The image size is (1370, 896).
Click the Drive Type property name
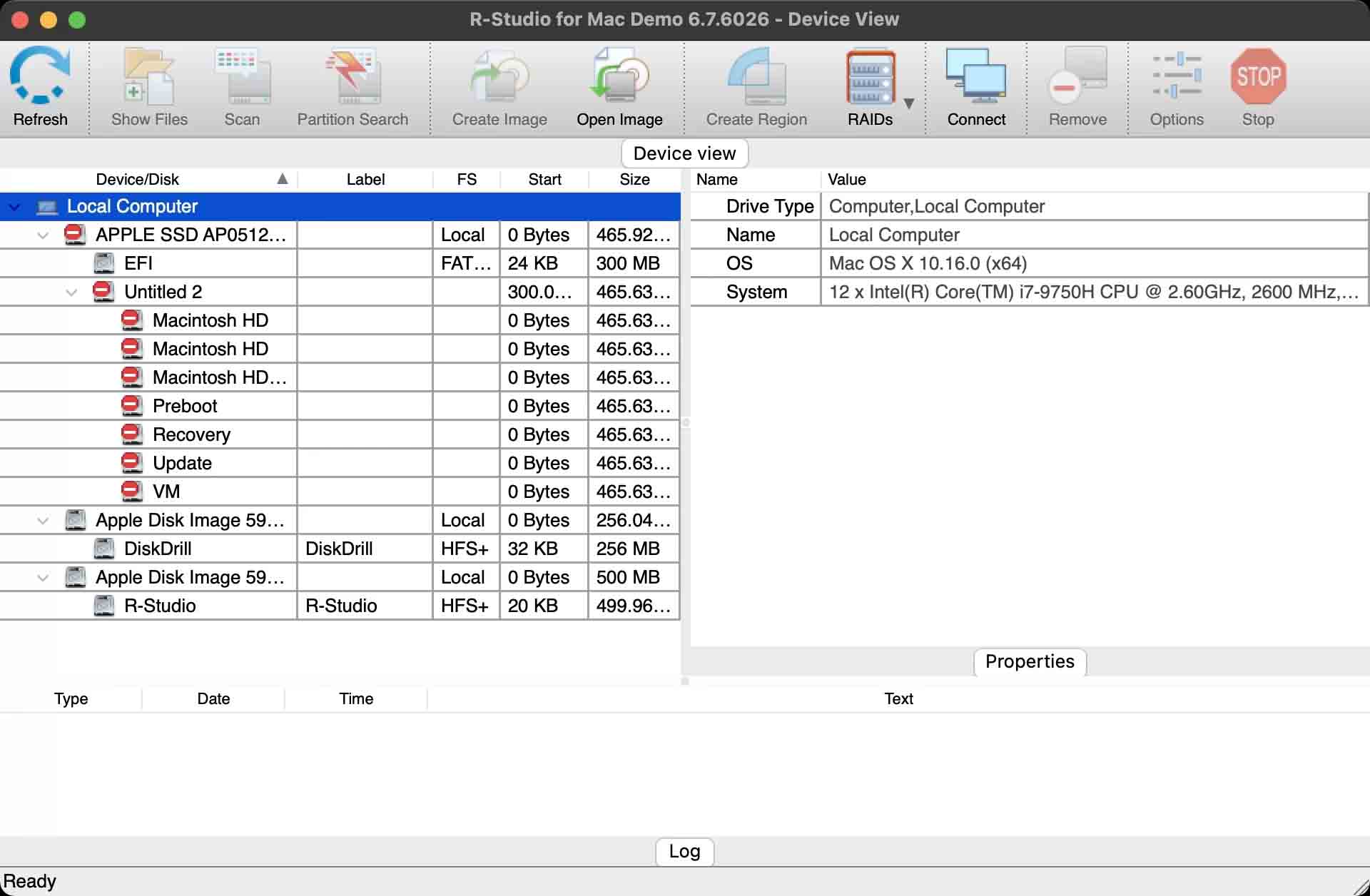coord(770,206)
